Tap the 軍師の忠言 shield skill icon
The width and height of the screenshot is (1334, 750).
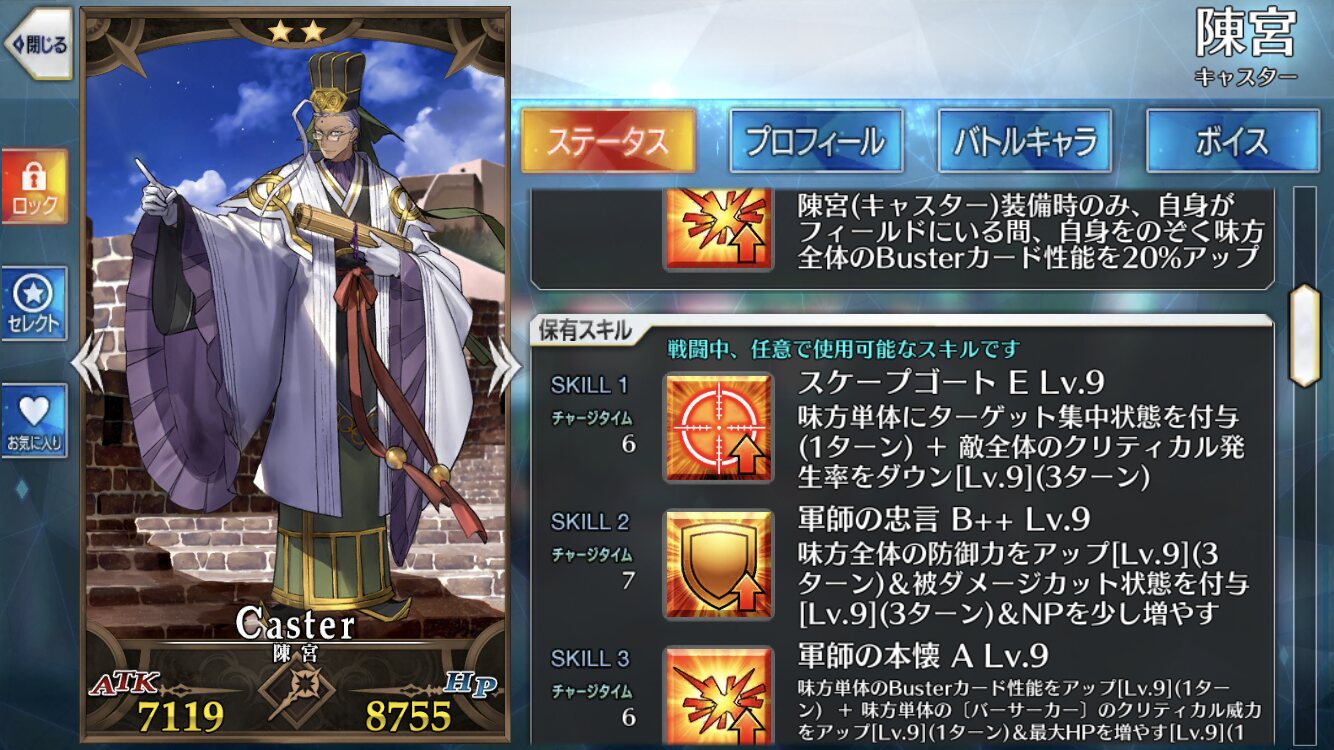point(719,565)
